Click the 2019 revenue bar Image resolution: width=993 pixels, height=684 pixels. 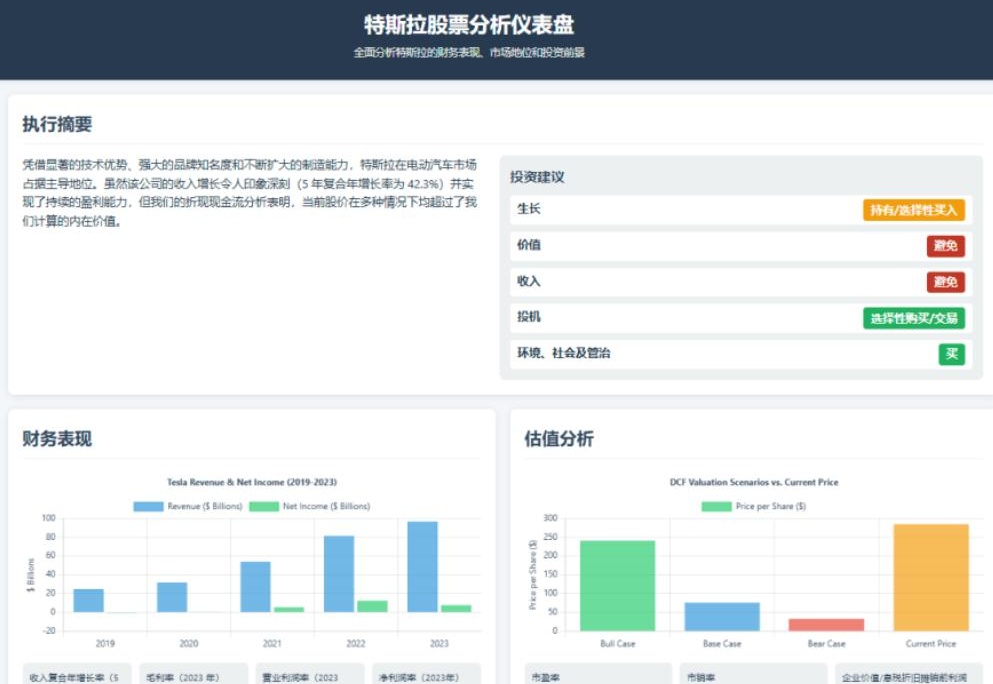[88, 600]
